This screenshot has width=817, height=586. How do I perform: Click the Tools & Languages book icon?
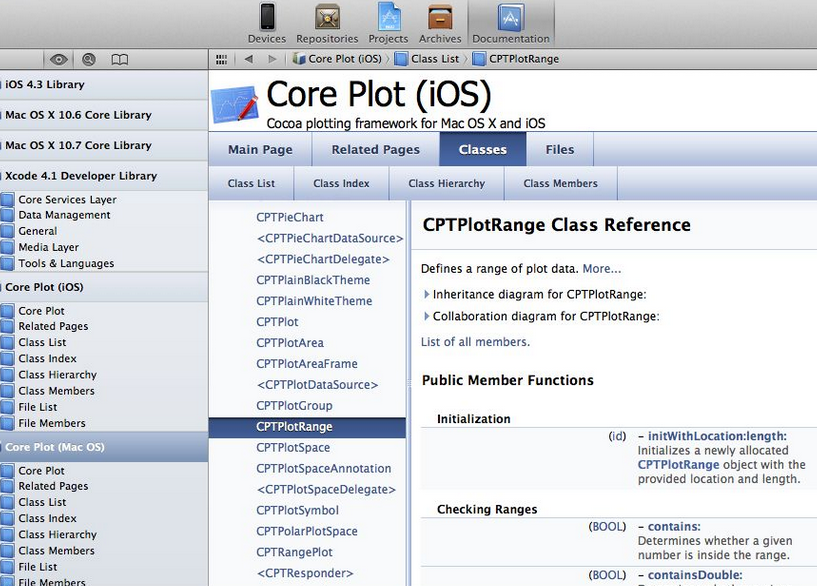pos(7,264)
